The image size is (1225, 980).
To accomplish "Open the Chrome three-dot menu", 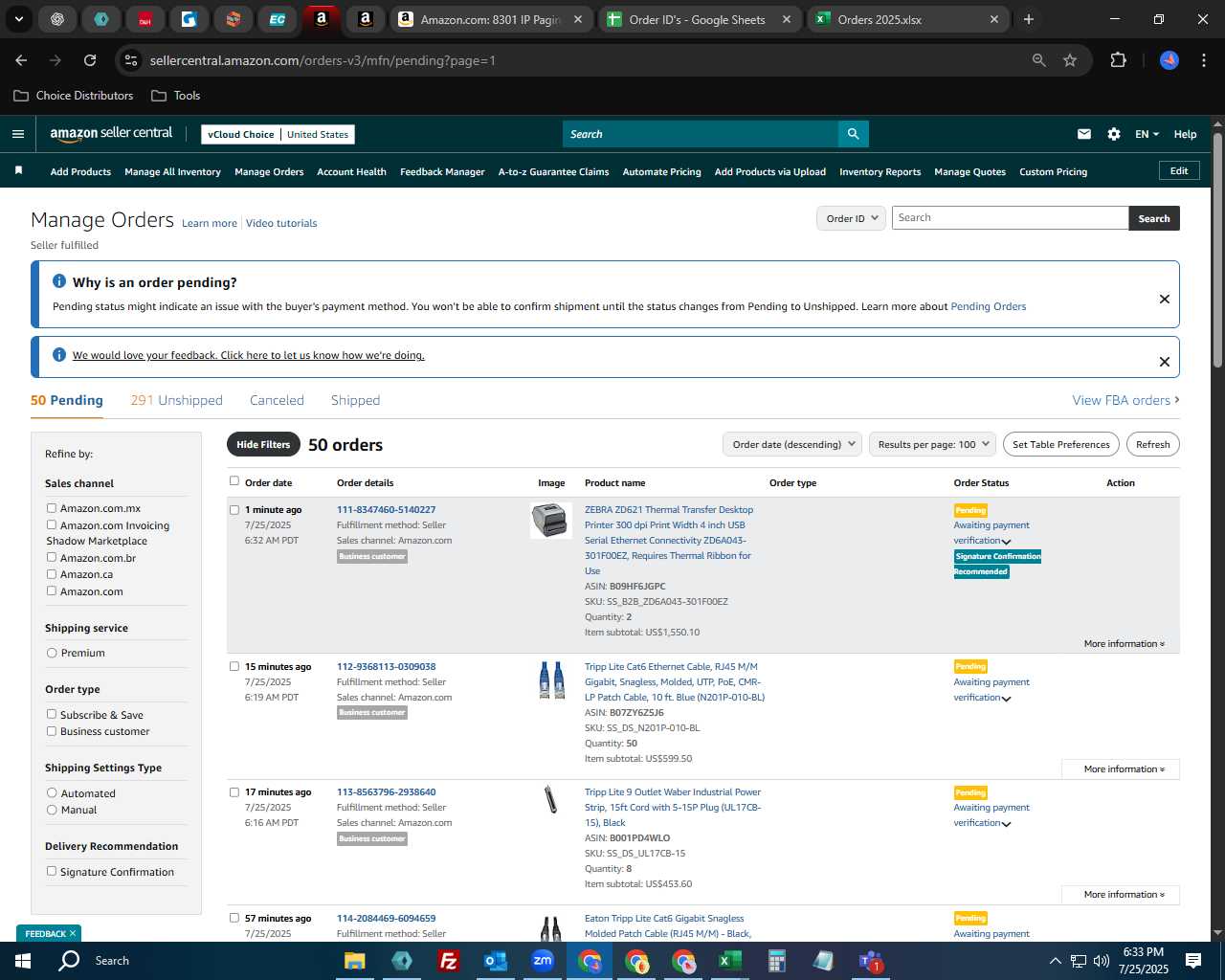I will point(1202,60).
